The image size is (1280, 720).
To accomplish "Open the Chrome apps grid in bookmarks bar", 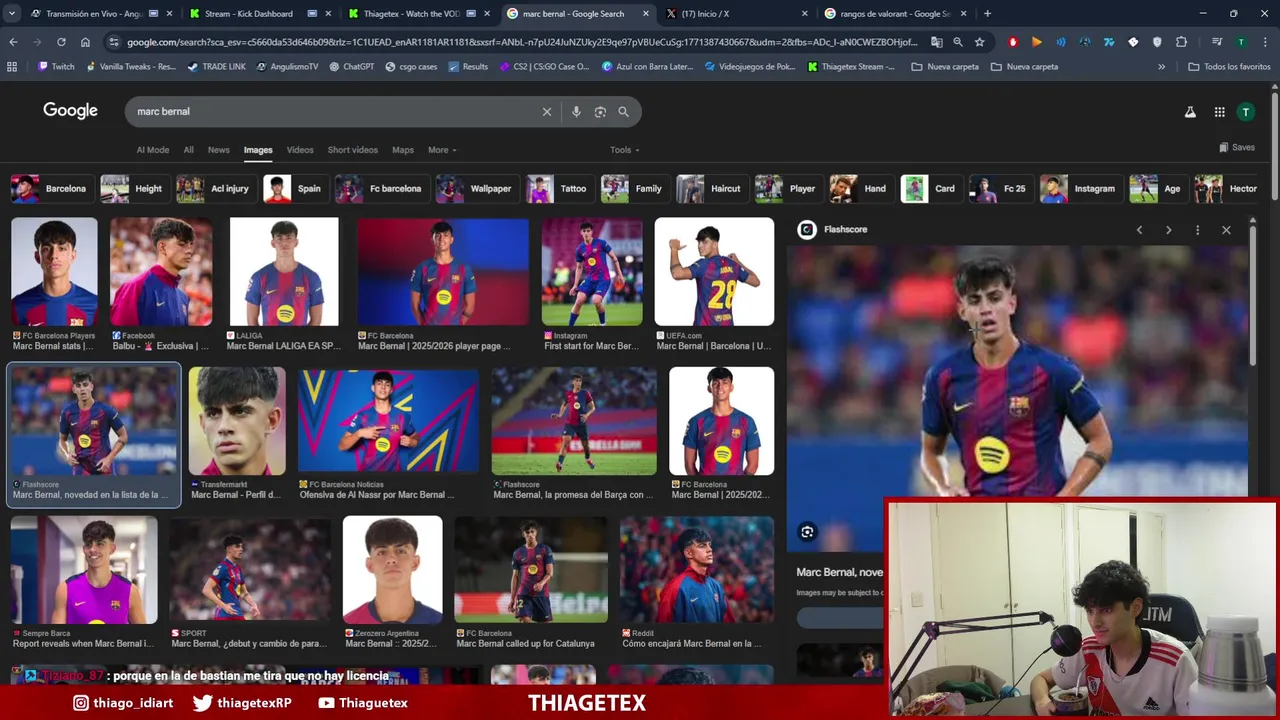I will pyautogui.click(x=12, y=67).
